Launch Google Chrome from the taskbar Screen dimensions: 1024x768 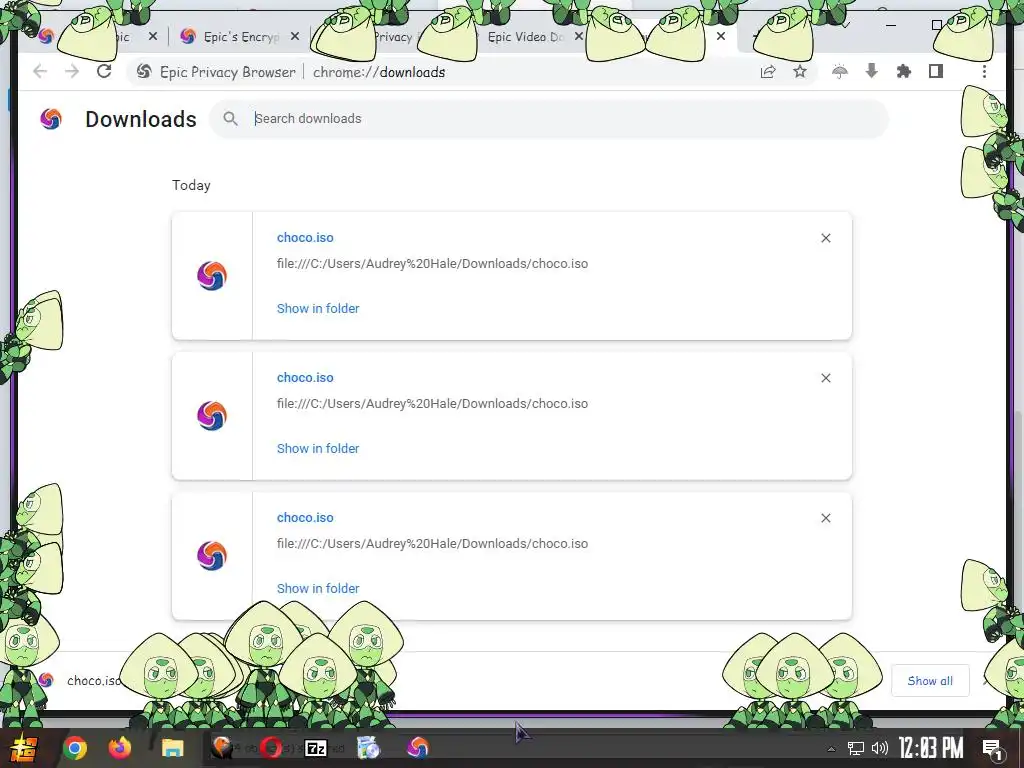click(x=74, y=748)
